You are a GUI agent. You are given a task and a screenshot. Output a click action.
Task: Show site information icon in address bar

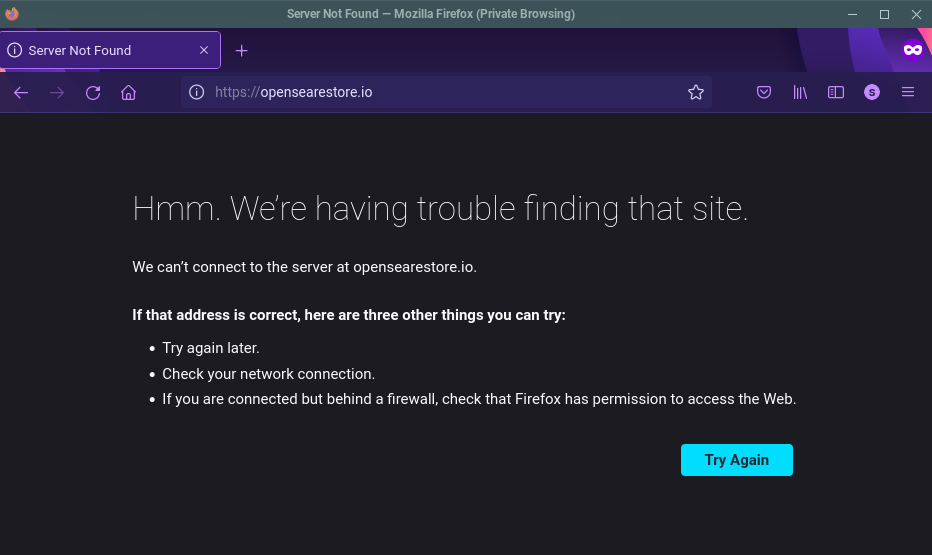point(197,92)
